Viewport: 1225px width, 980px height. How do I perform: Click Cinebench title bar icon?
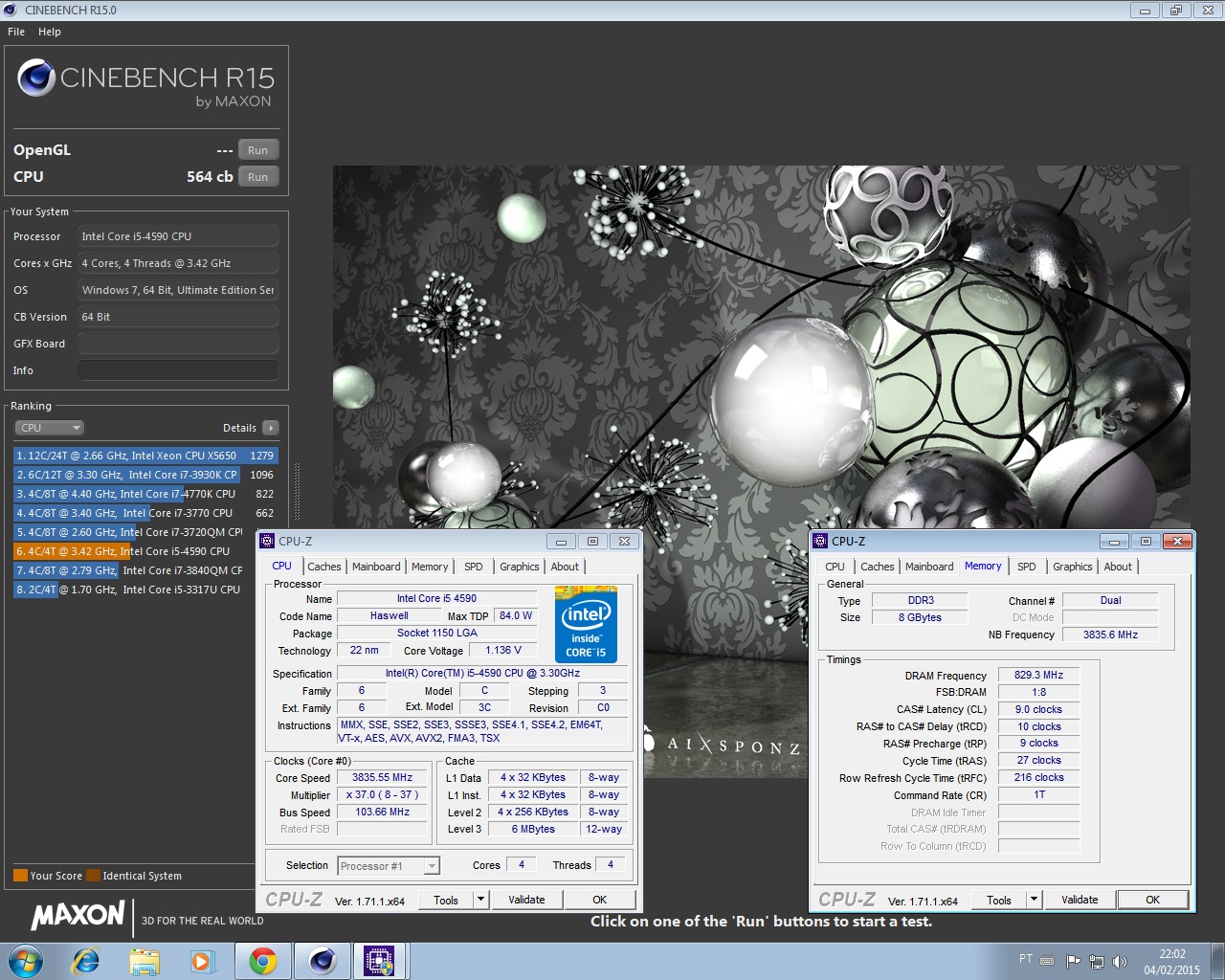click(11, 10)
